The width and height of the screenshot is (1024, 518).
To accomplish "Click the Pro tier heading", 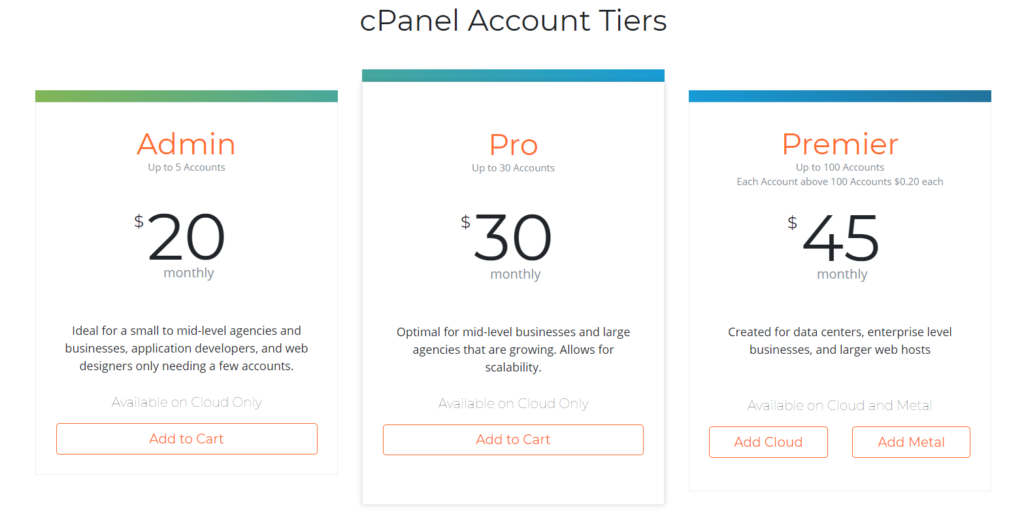I will click(x=513, y=144).
